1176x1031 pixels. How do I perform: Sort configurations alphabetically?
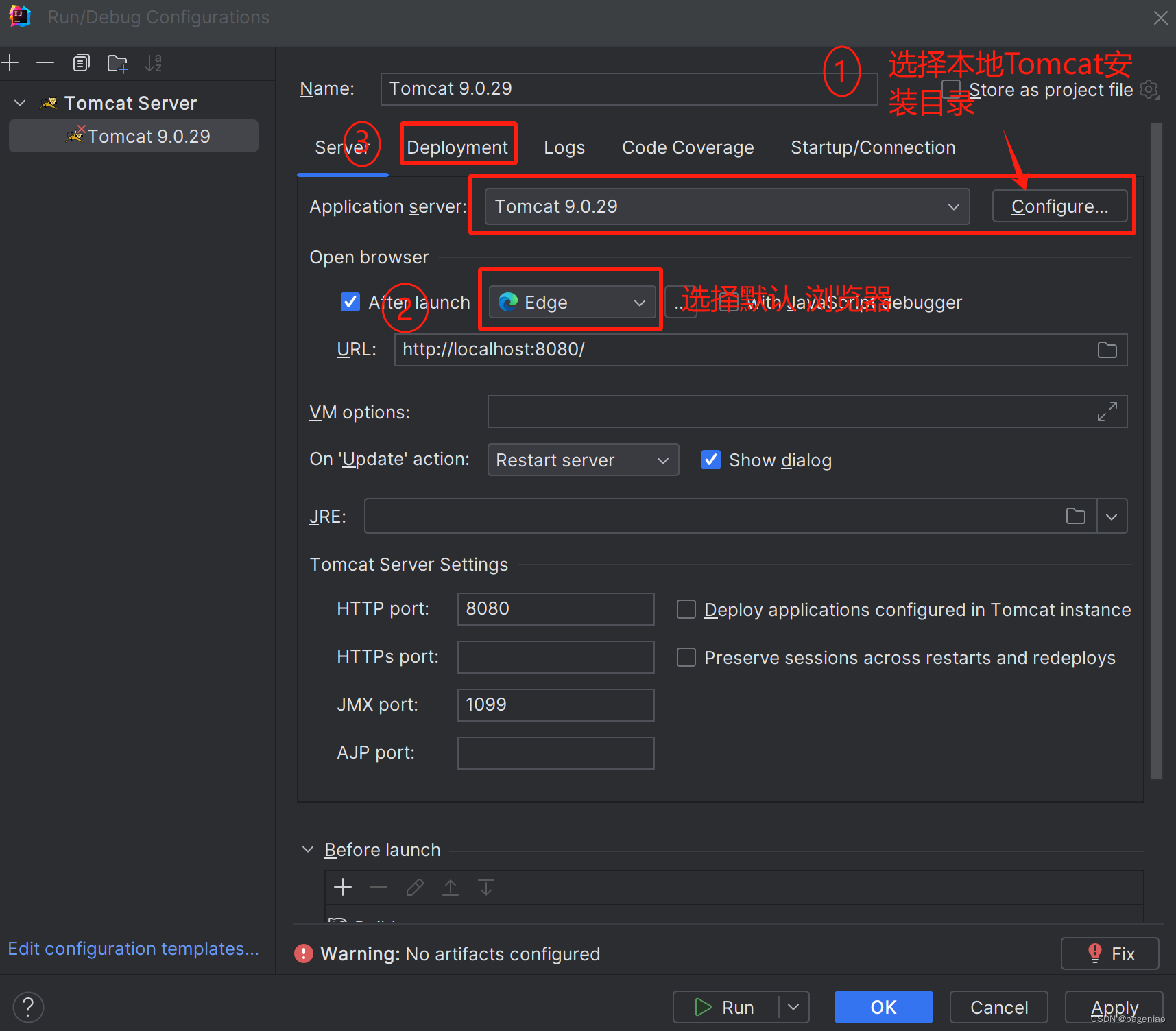pyautogui.click(x=154, y=63)
